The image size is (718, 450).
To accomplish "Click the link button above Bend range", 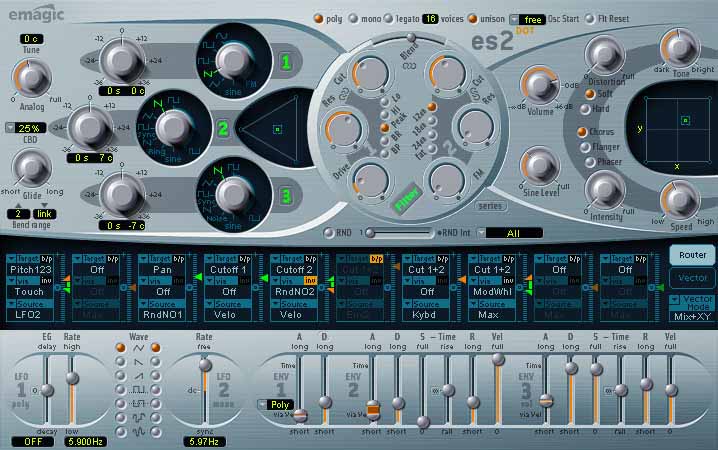I will 44,214.
